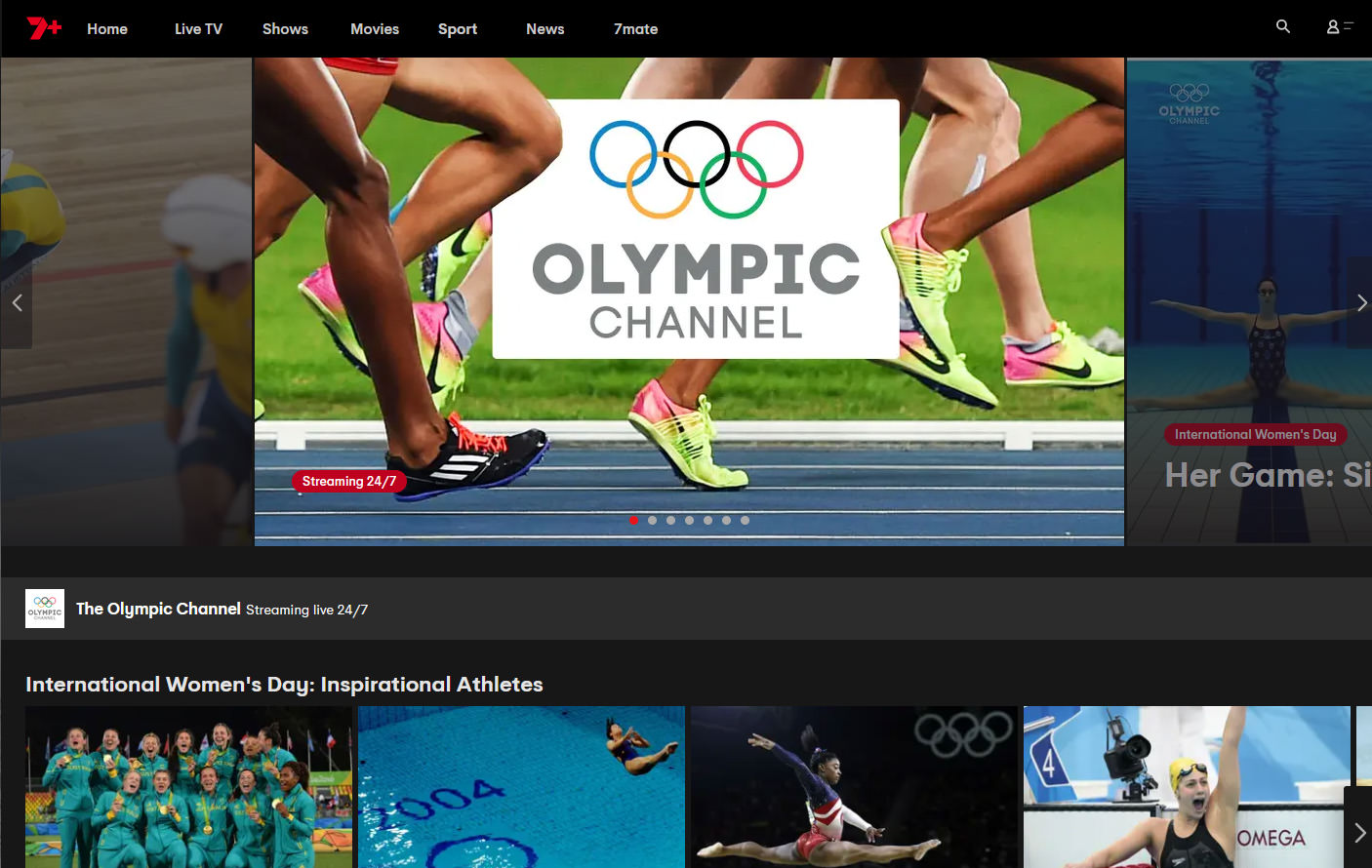This screenshot has width=1372, height=868.
Task: Open the diver over pool thumbnail
Action: click(x=521, y=787)
